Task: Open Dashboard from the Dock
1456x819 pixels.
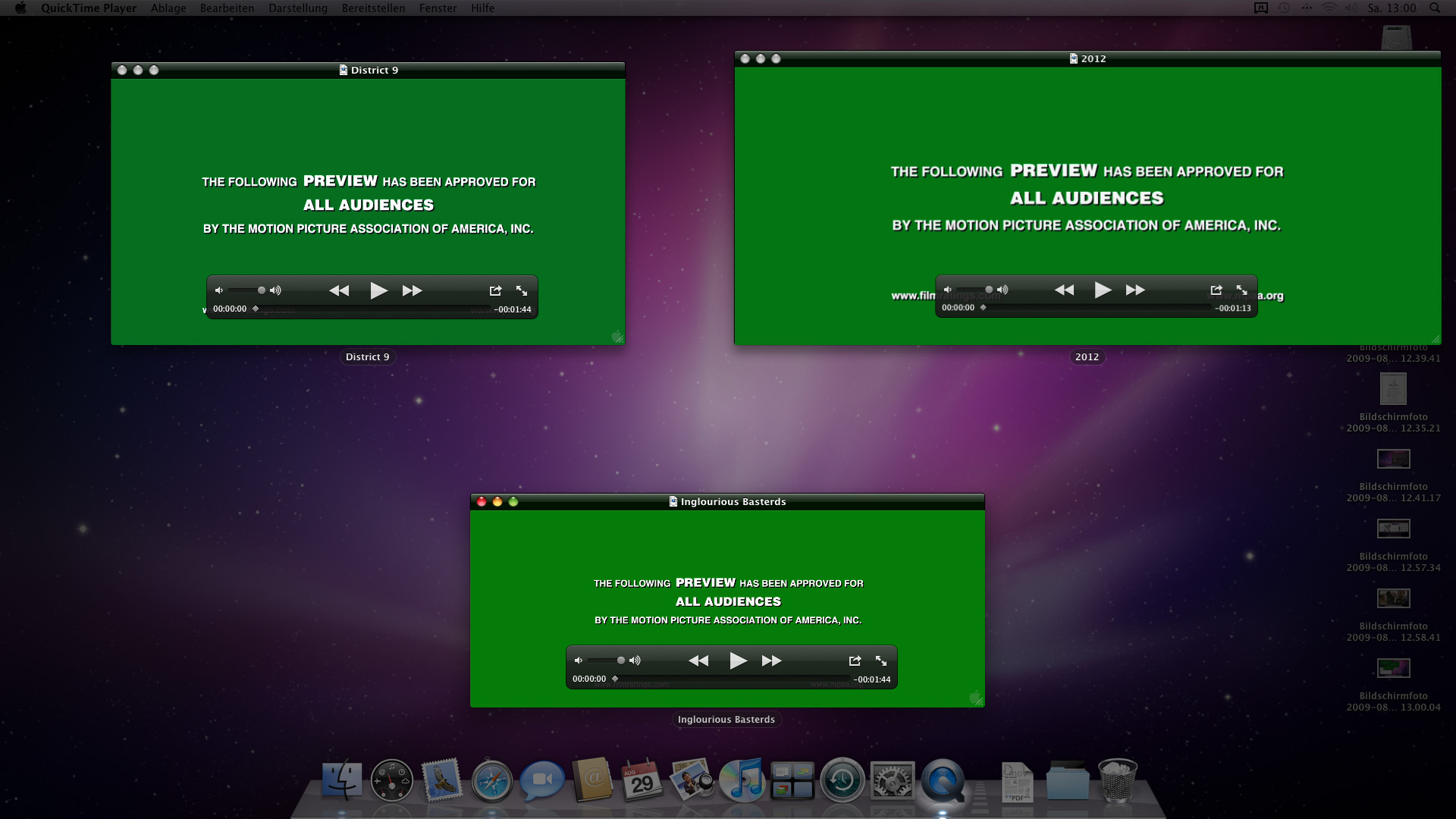Action: coord(391,780)
